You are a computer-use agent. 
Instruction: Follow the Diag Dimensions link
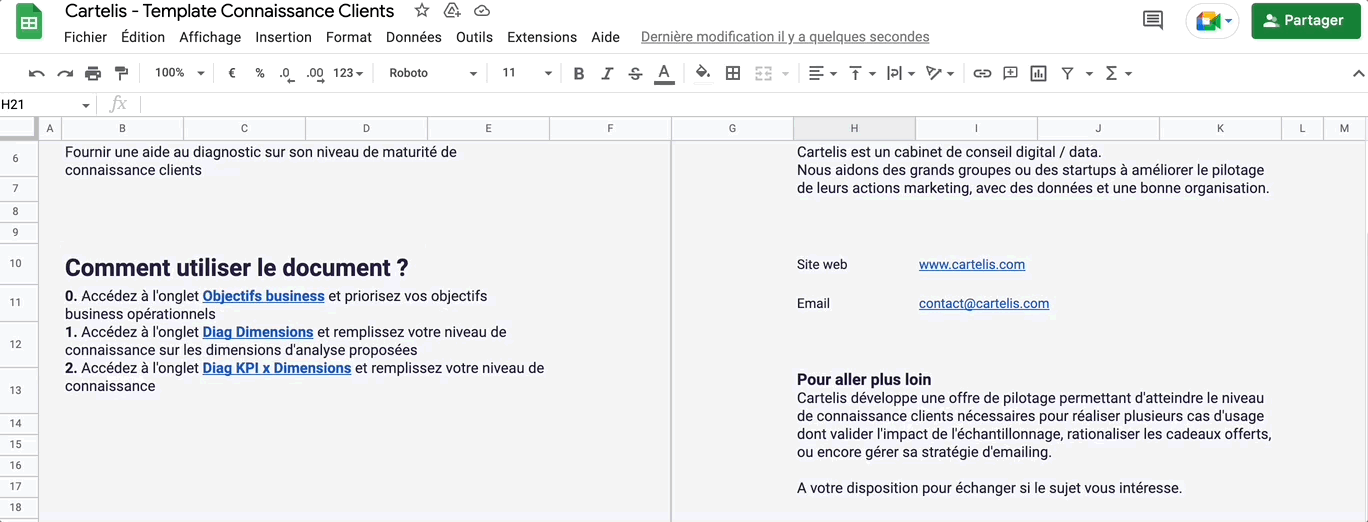point(258,332)
